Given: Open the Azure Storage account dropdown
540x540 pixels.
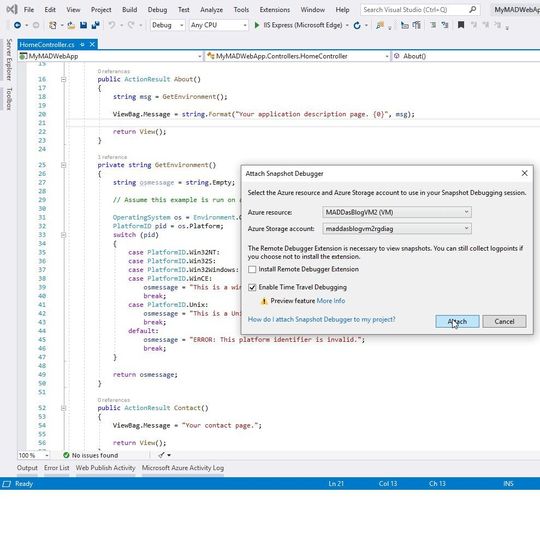Looking at the screenshot, I should tap(397, 228).
